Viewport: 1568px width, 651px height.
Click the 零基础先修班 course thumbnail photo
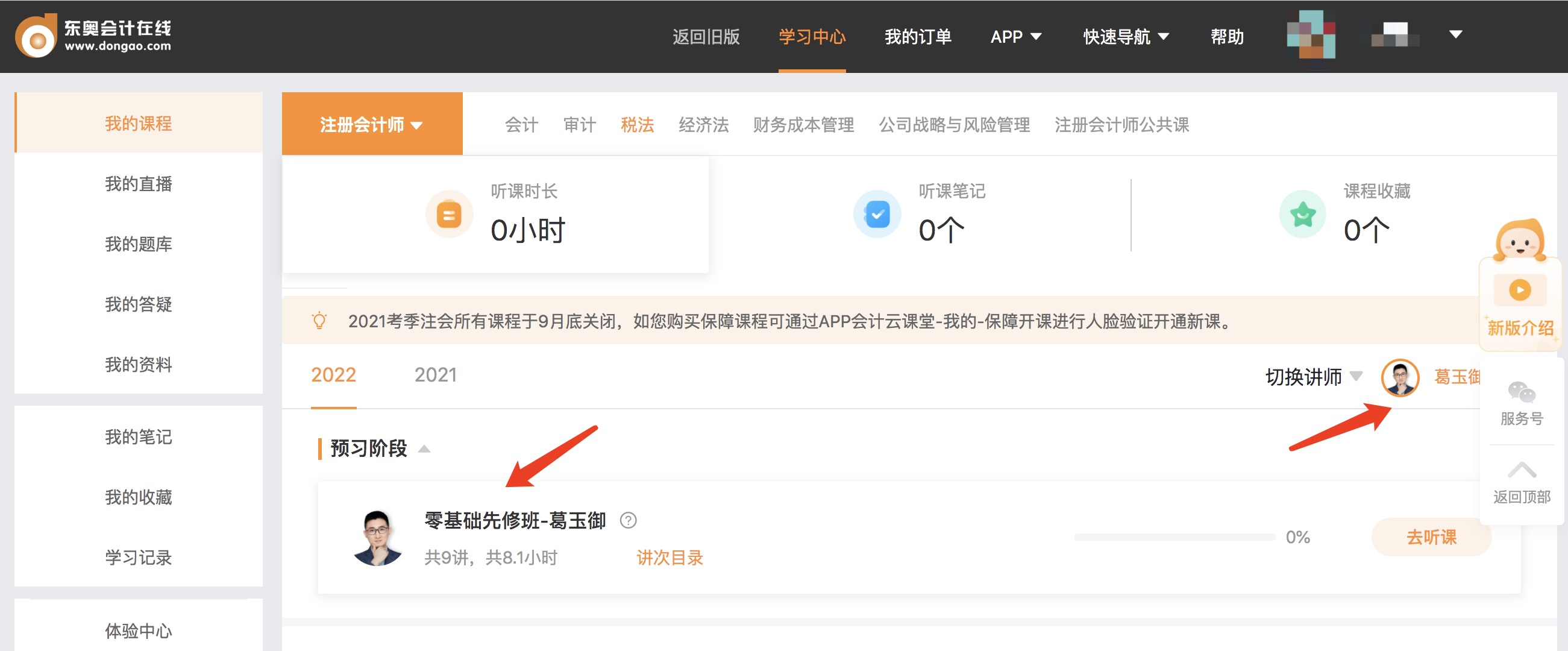click(x=378, y=538)
